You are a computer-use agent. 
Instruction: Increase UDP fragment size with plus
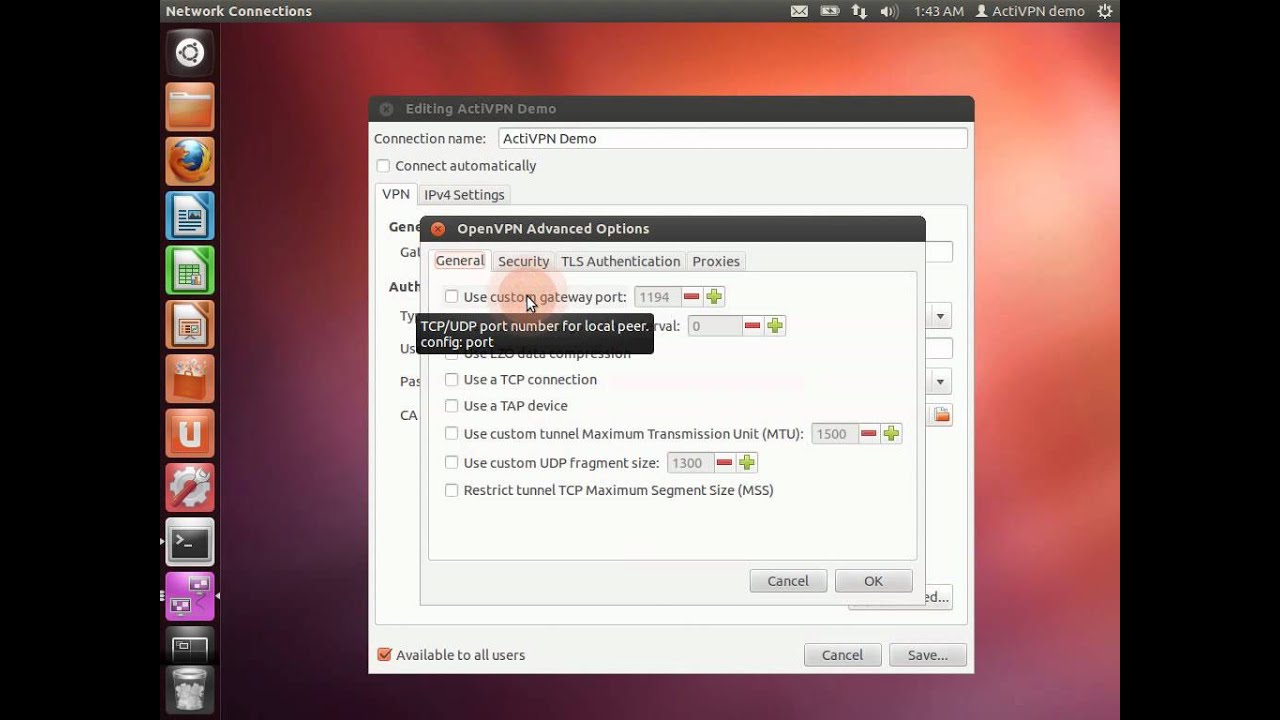click(x=746, y=463)
